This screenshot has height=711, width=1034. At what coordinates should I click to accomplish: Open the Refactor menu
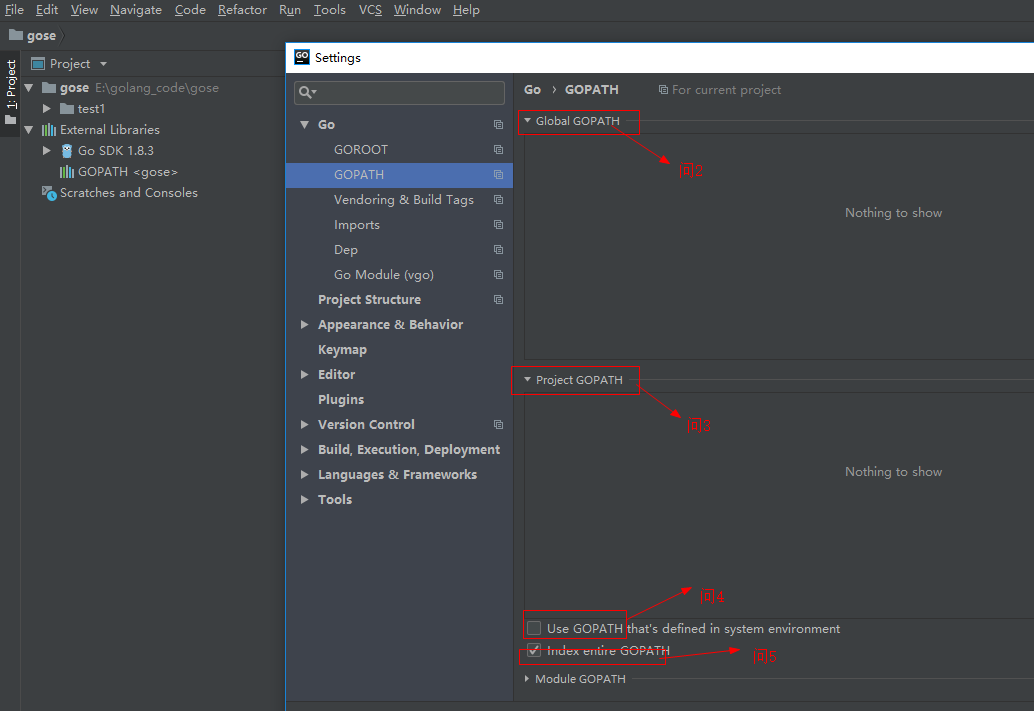(242, 10)
